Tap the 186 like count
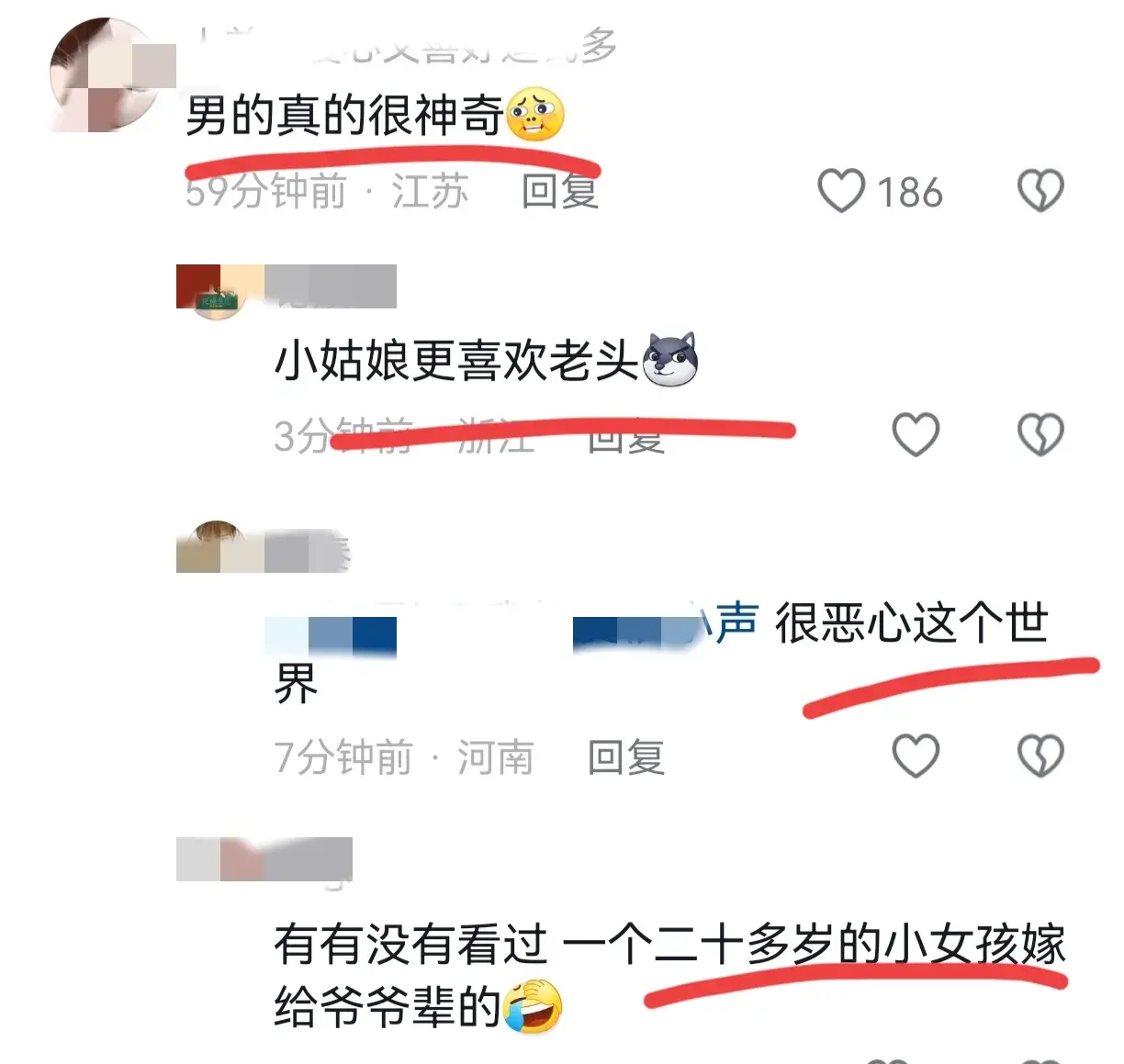Image resolution: width=1124 pixels, height=1064 pixels. (910, 193)
